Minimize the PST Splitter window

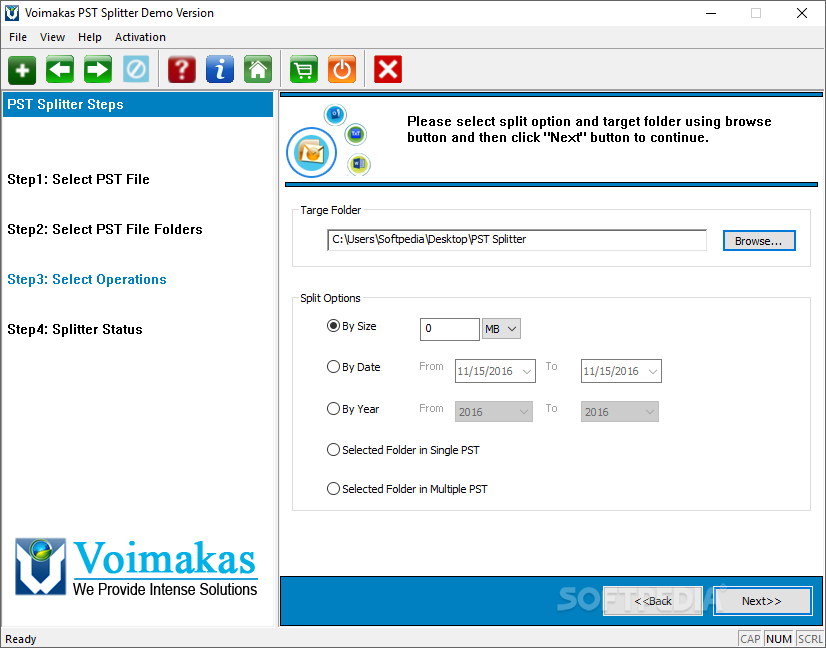tap(711, 13)
